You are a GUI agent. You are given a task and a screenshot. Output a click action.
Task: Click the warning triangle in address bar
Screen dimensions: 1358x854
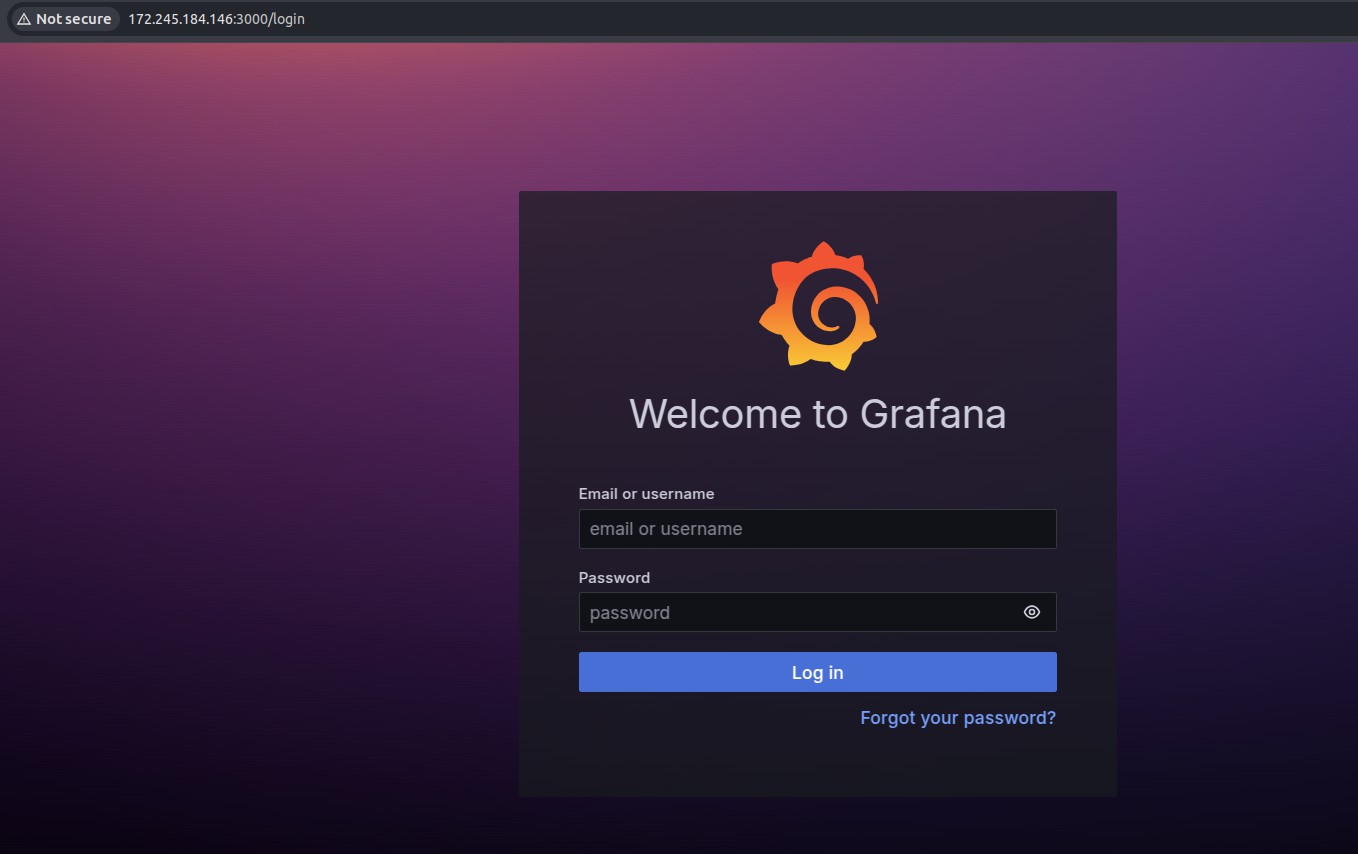(24, 19)
